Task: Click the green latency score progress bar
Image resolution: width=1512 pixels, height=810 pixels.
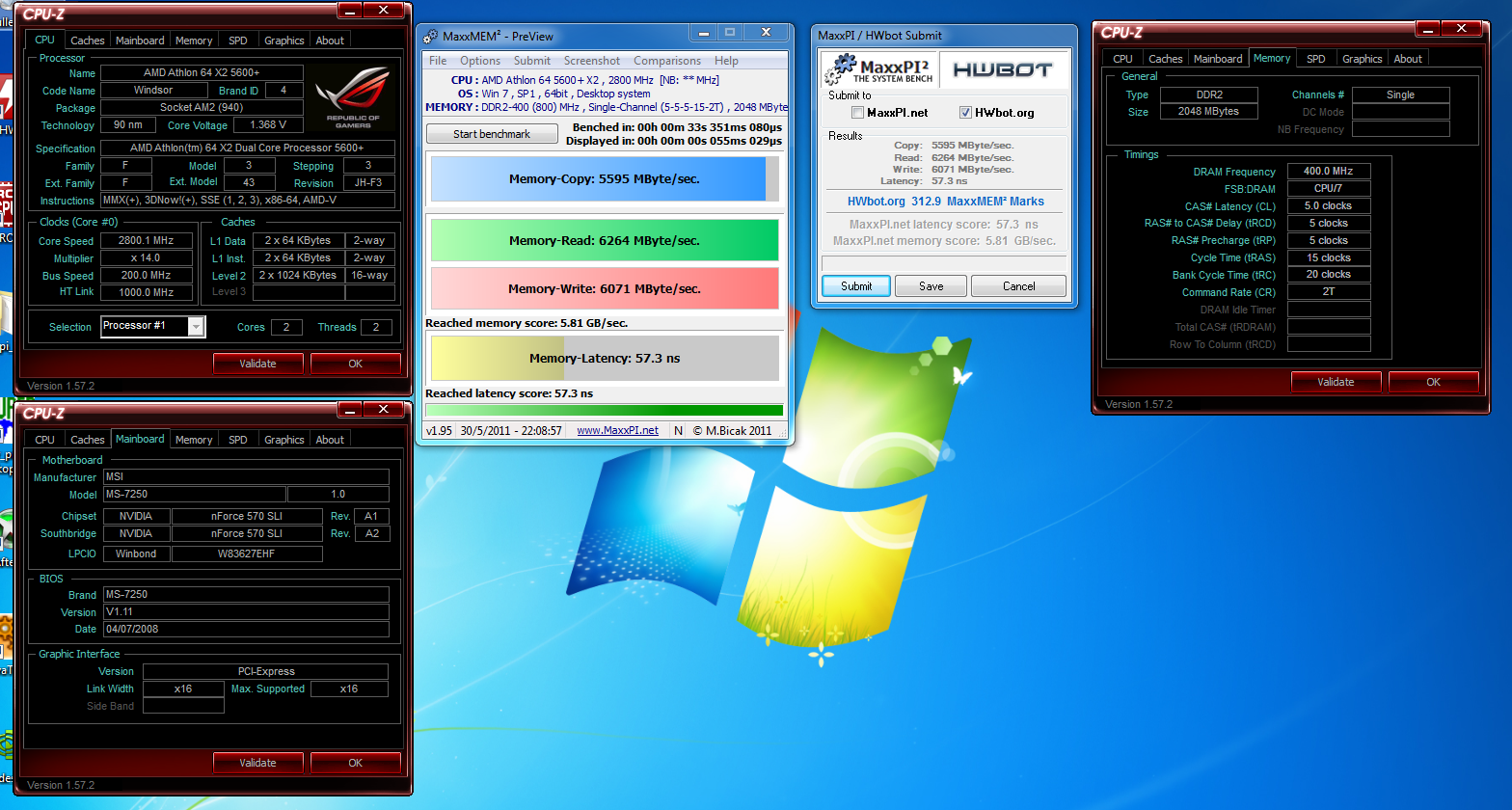Action: [x=605, y=410]
